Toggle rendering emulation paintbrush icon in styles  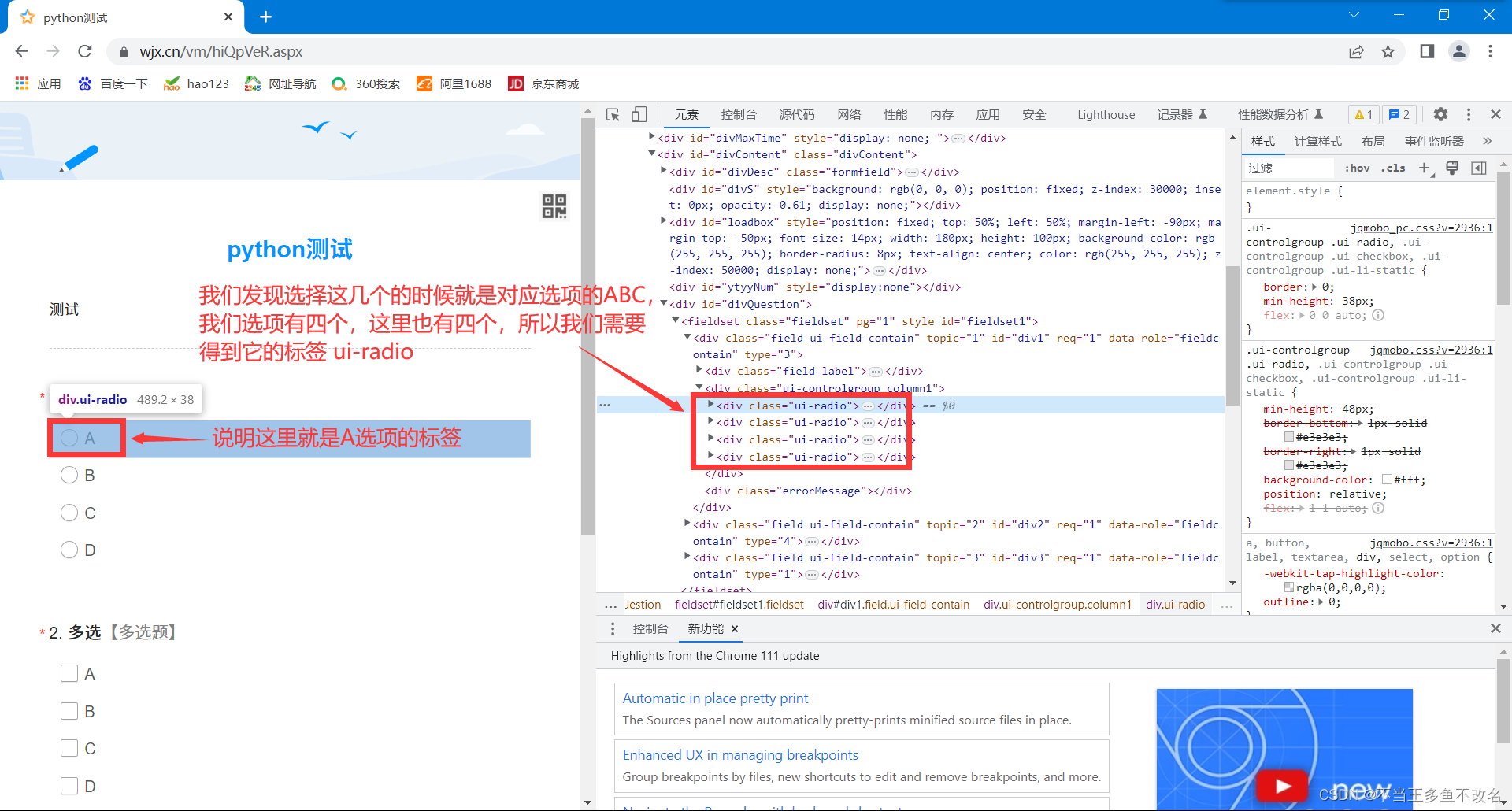click(1452, 168)
